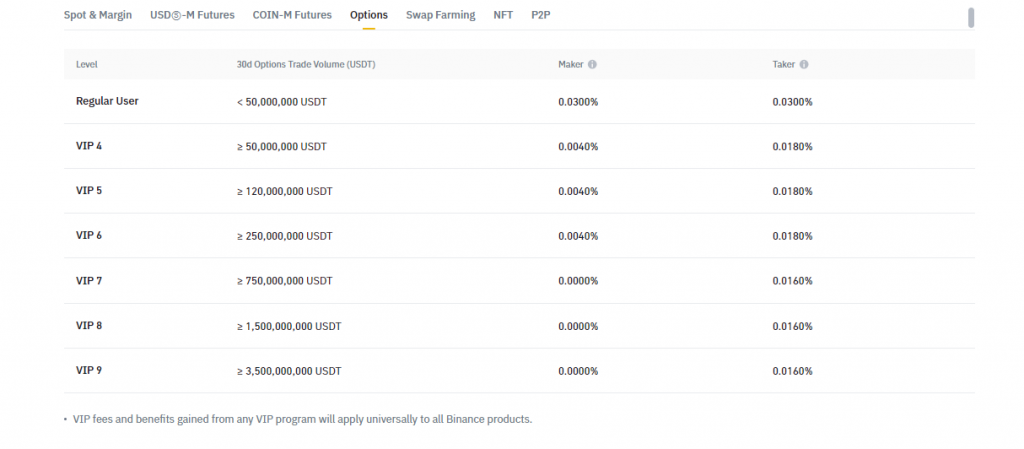The width and height of the screenshot is (1024, 449).
Task: Click the Level column header
Action: (x=87, y=65)
